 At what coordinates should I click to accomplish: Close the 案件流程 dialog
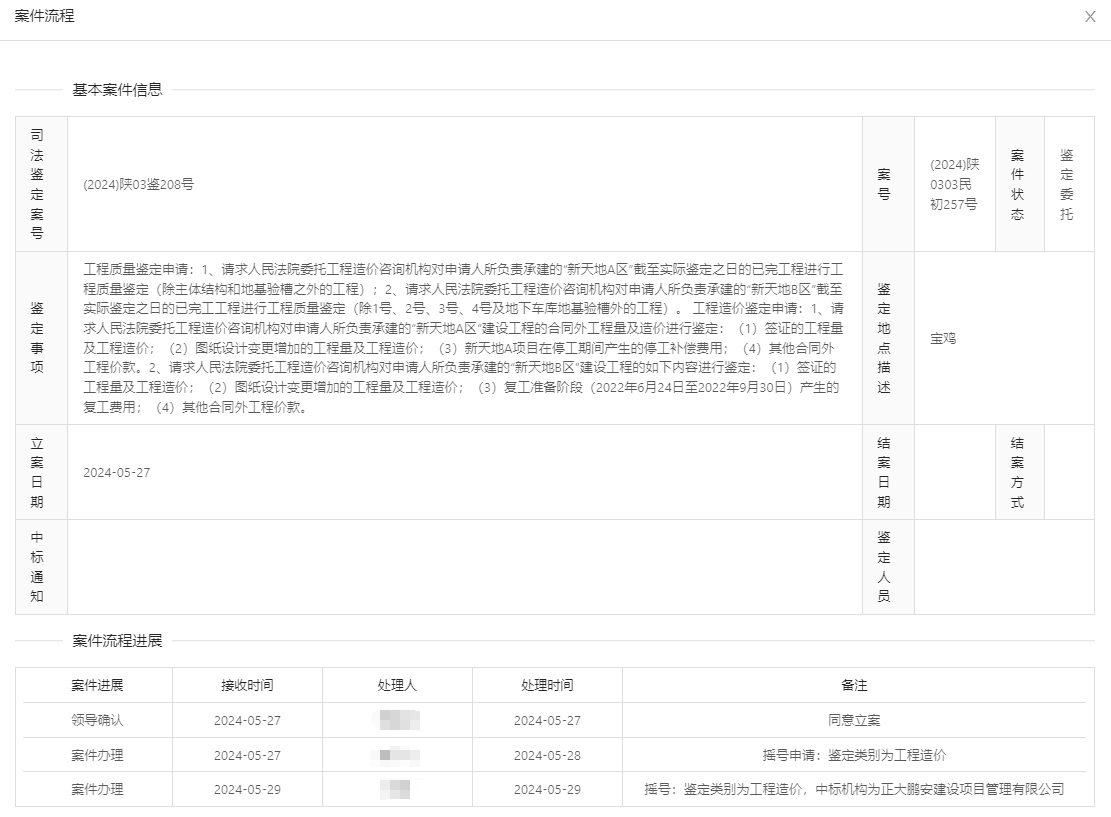click(1090, 17)
